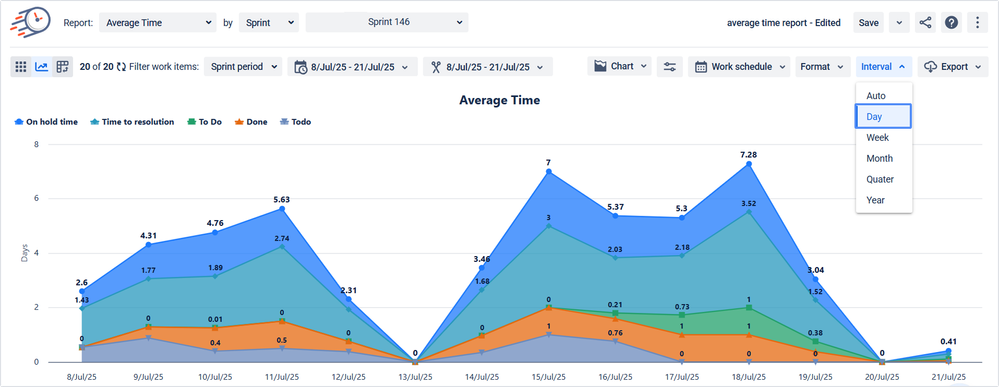The image size is (999, 387).
Task: Toggle On hold time legend series
Action: (46, 122)
